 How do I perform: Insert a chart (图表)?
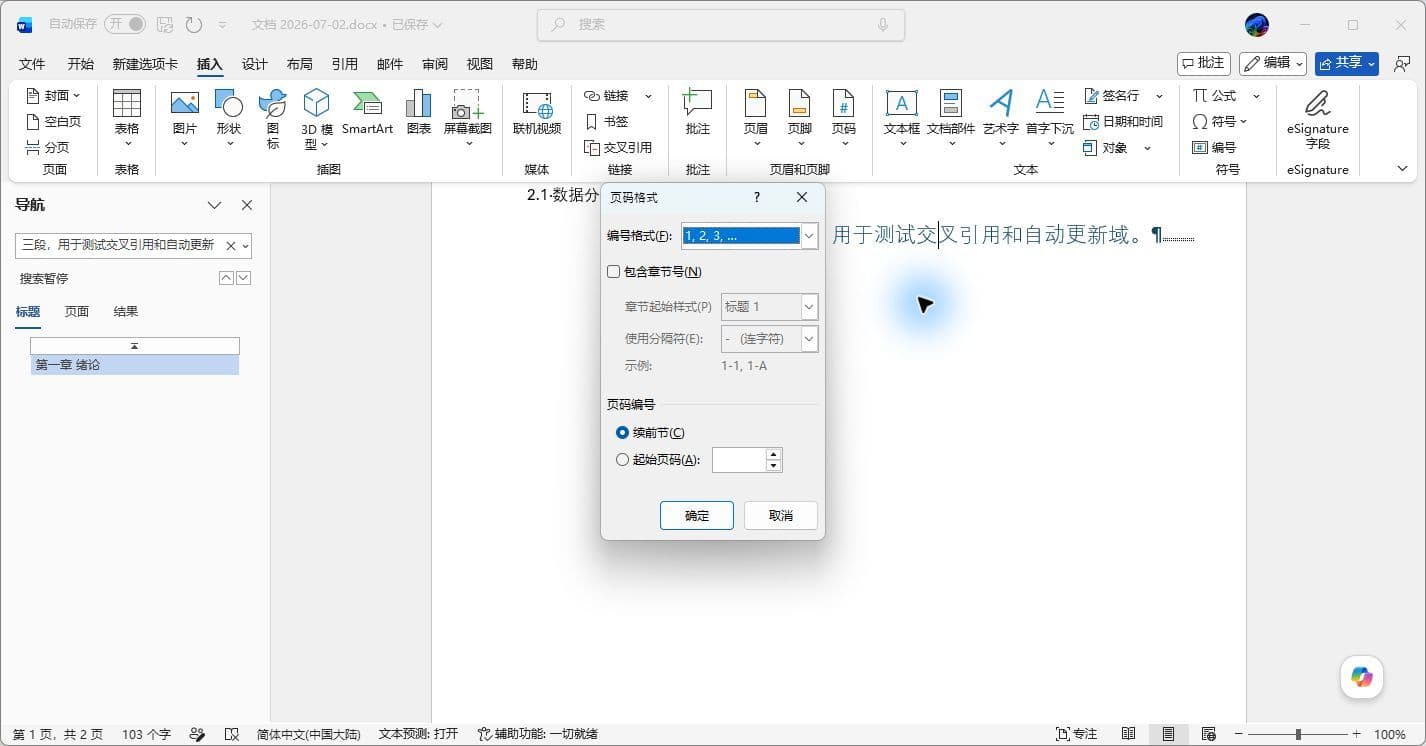419,112
